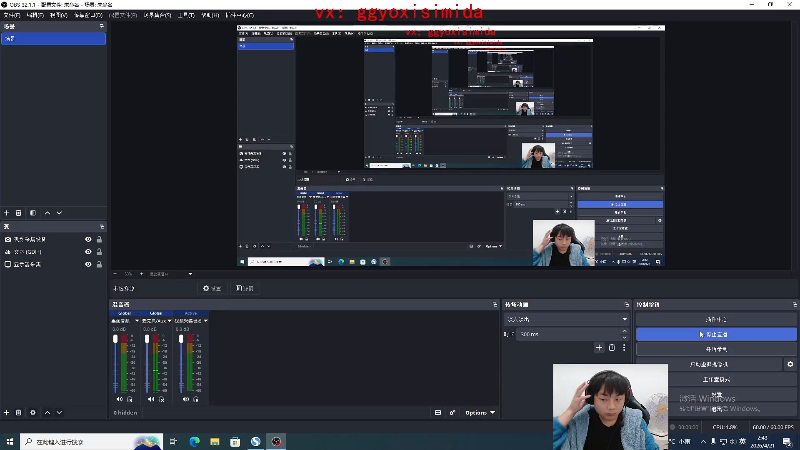The height and width of the screenshot is (450, 800).
Task: Open source Properties button under the preview
Action: pos(212,288)
